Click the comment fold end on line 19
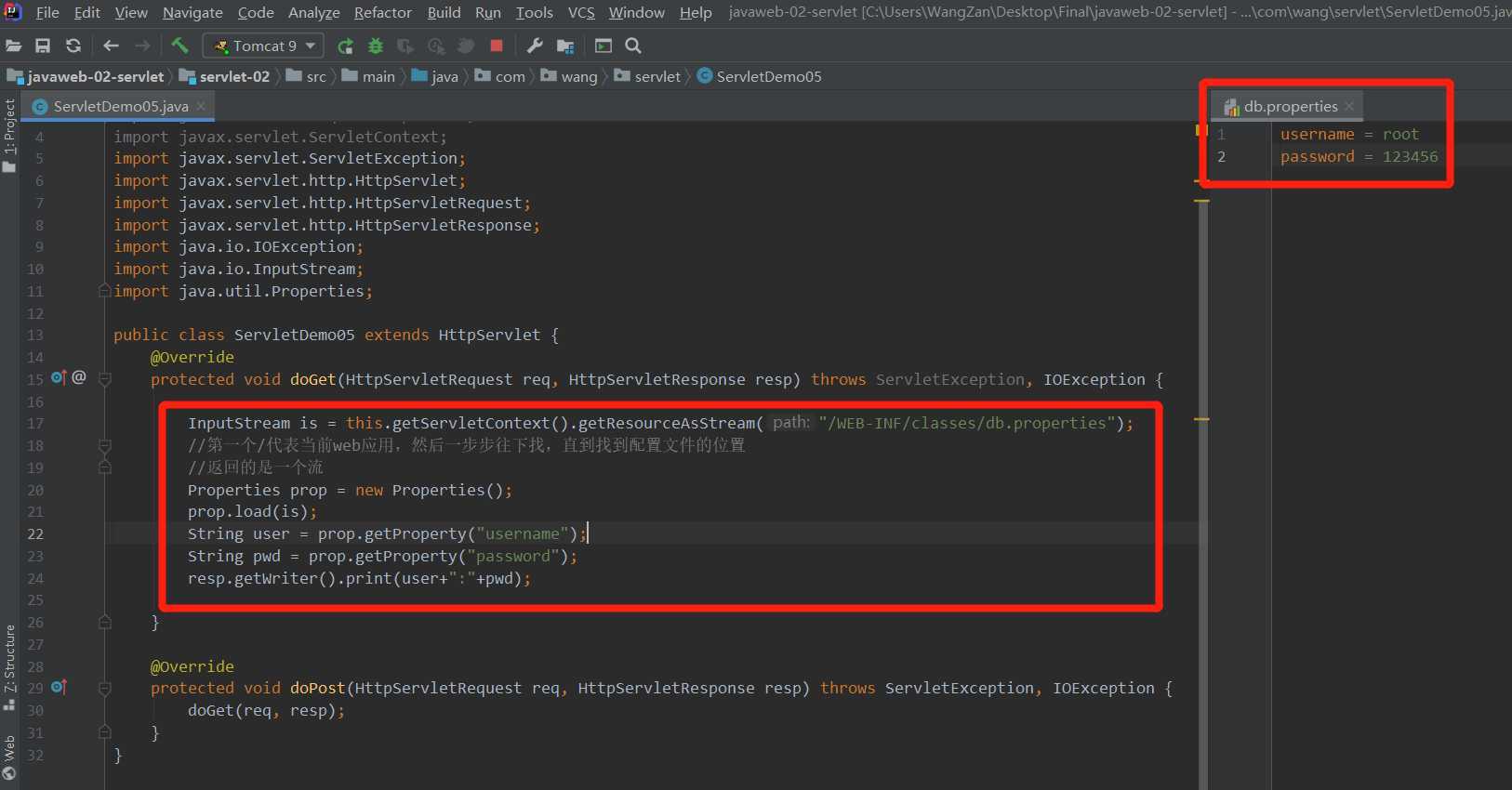The height and width of the screenshot is (790, 1512). tap(105, 467)
